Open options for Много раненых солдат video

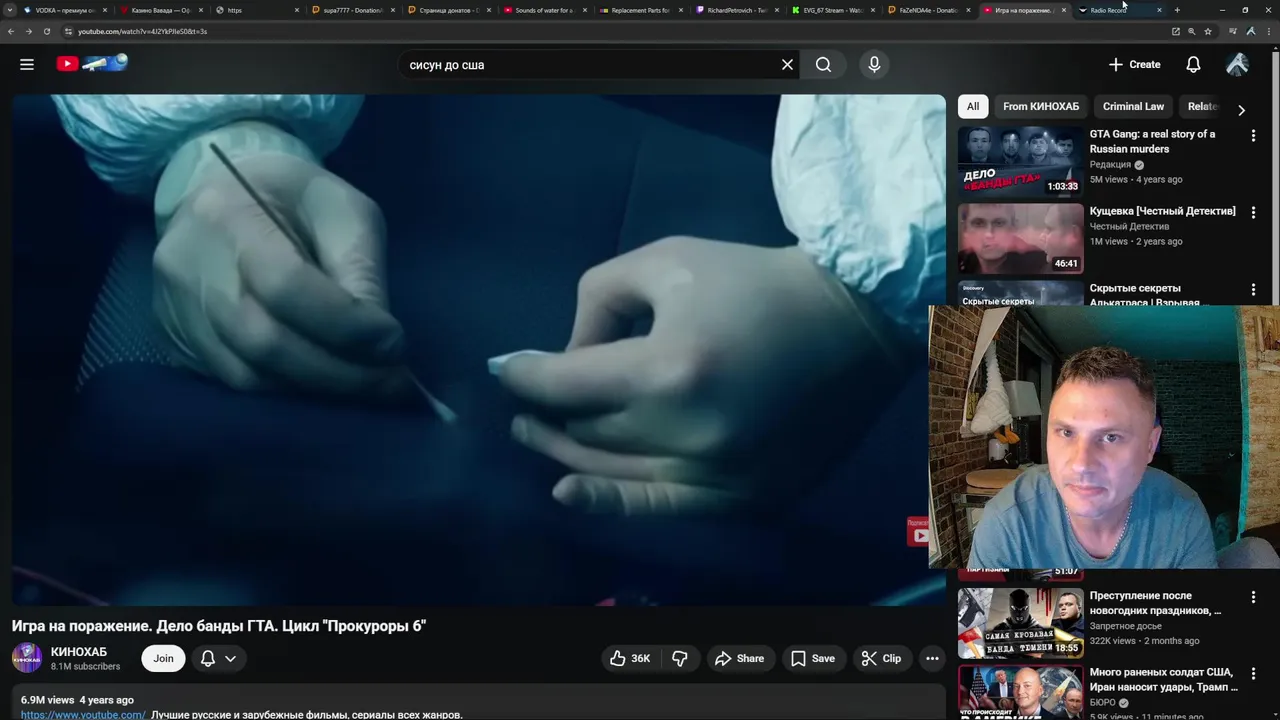coord(1253,674)
